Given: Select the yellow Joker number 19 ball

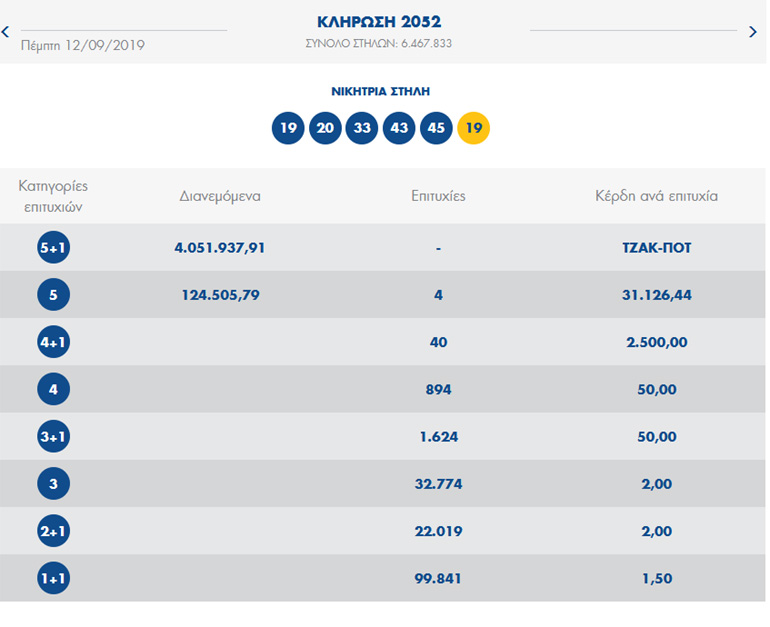Looking at the screenshot, I should [x=473, y=128].
